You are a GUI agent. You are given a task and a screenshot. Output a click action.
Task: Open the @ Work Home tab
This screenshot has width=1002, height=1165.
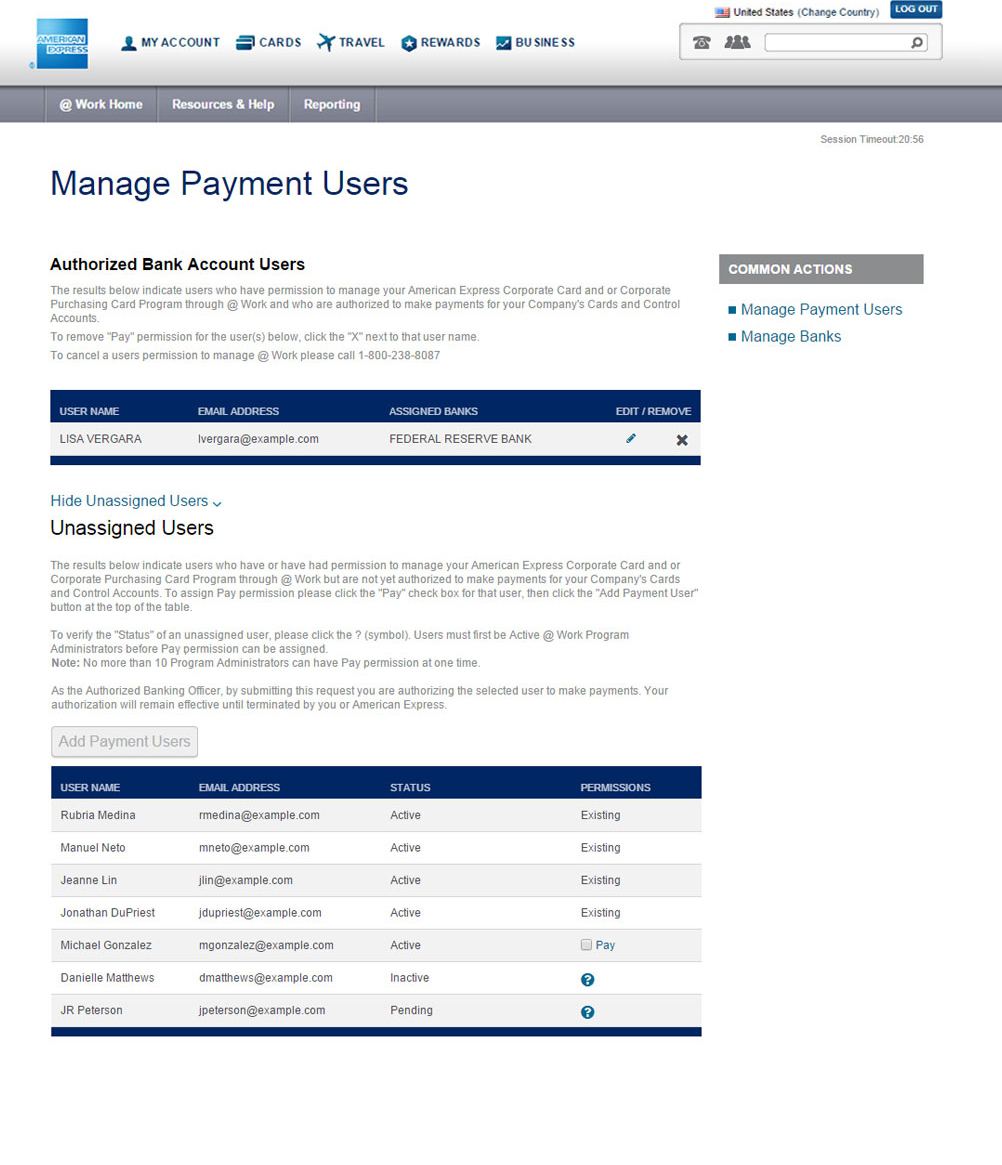tap(101, 104)
